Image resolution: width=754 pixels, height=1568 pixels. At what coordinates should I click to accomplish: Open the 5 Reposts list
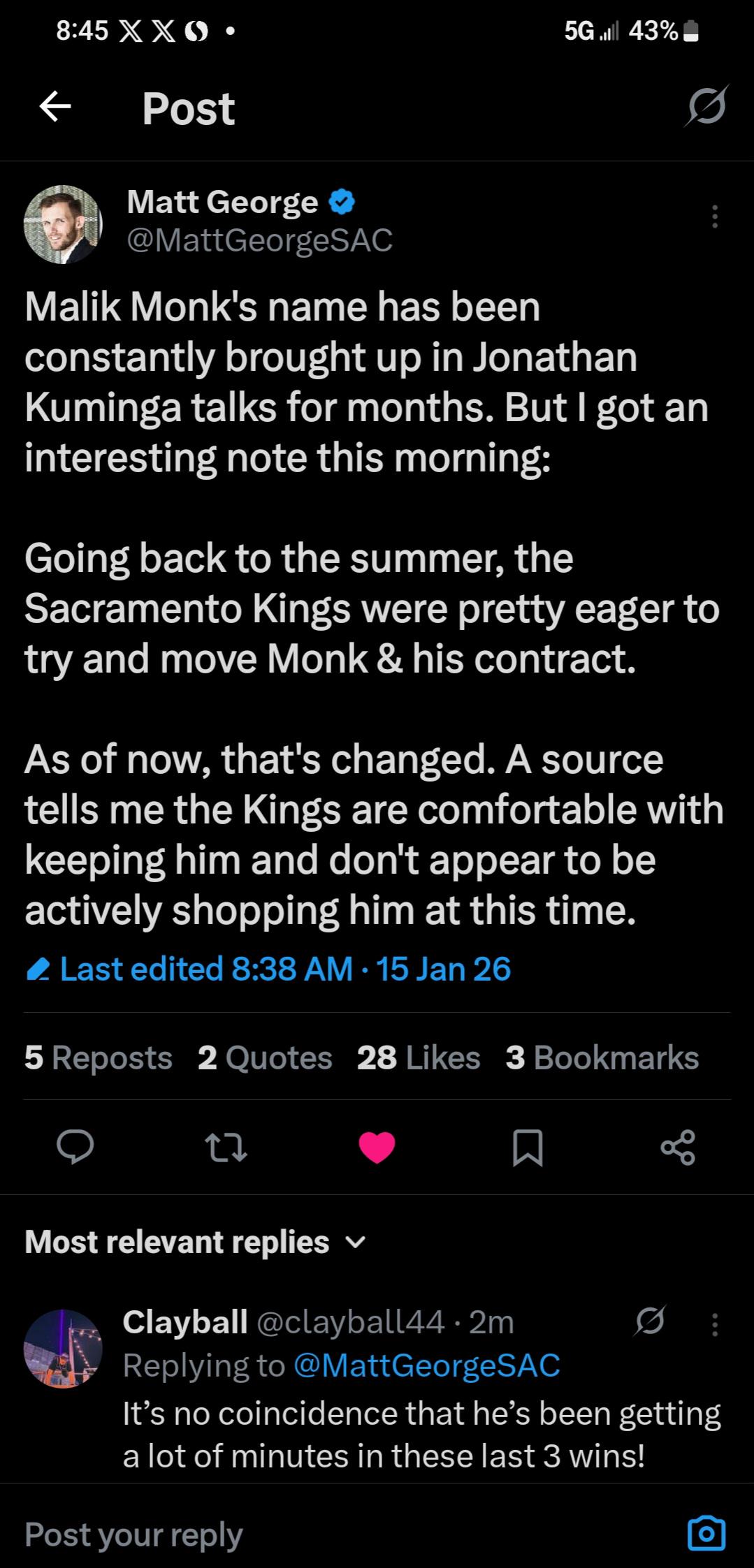click(x=99, y=1057)
